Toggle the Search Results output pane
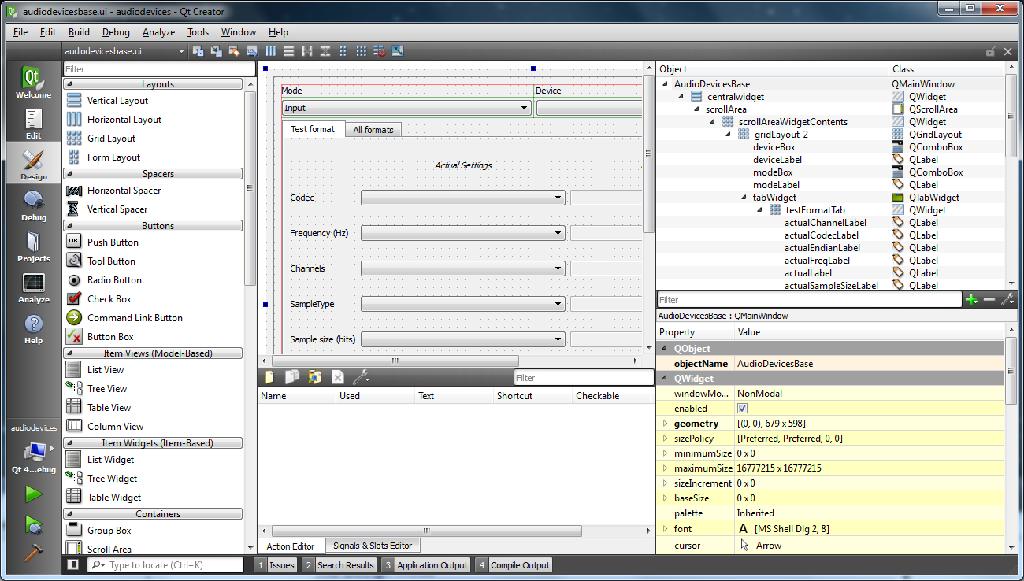This screenshot has height=581, width=1024. coord(339,565)
